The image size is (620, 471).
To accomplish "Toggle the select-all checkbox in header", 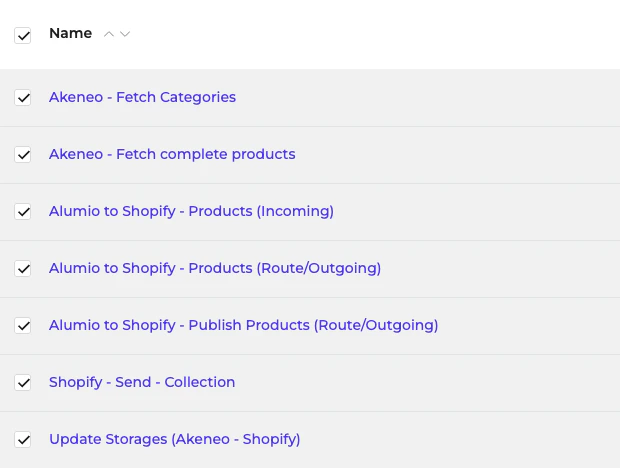I will [x=23, y=35].
